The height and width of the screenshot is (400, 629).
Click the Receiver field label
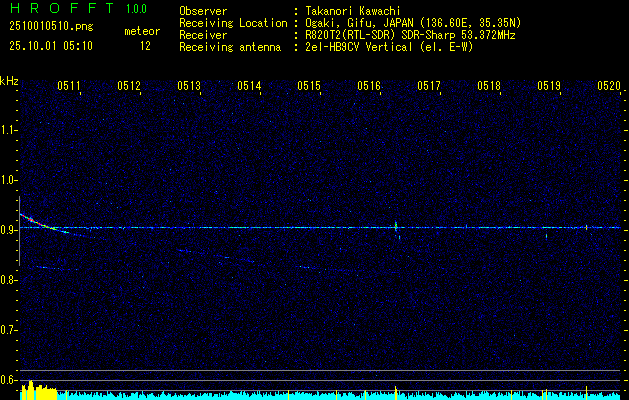click(x=203, y=35)
